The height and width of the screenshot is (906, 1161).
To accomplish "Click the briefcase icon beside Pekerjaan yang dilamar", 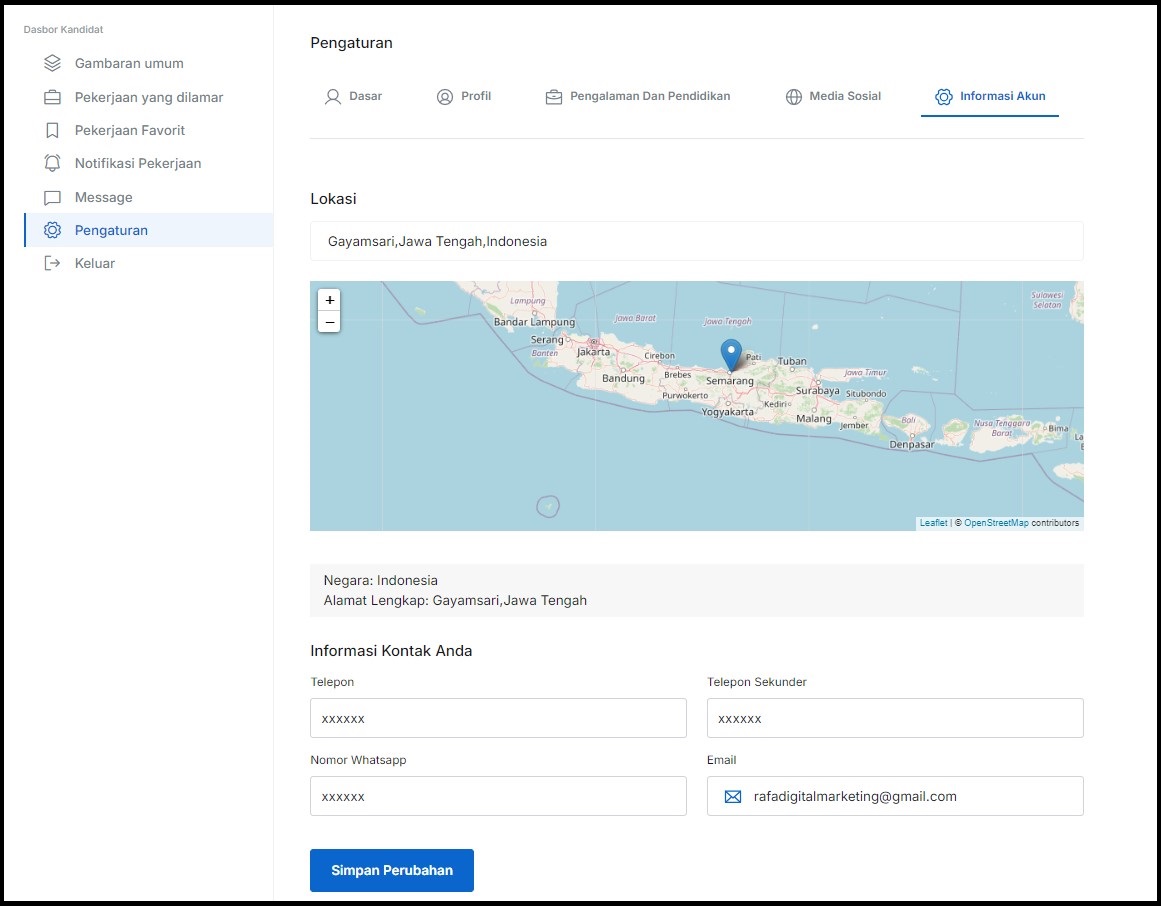I will click(52, 97).
